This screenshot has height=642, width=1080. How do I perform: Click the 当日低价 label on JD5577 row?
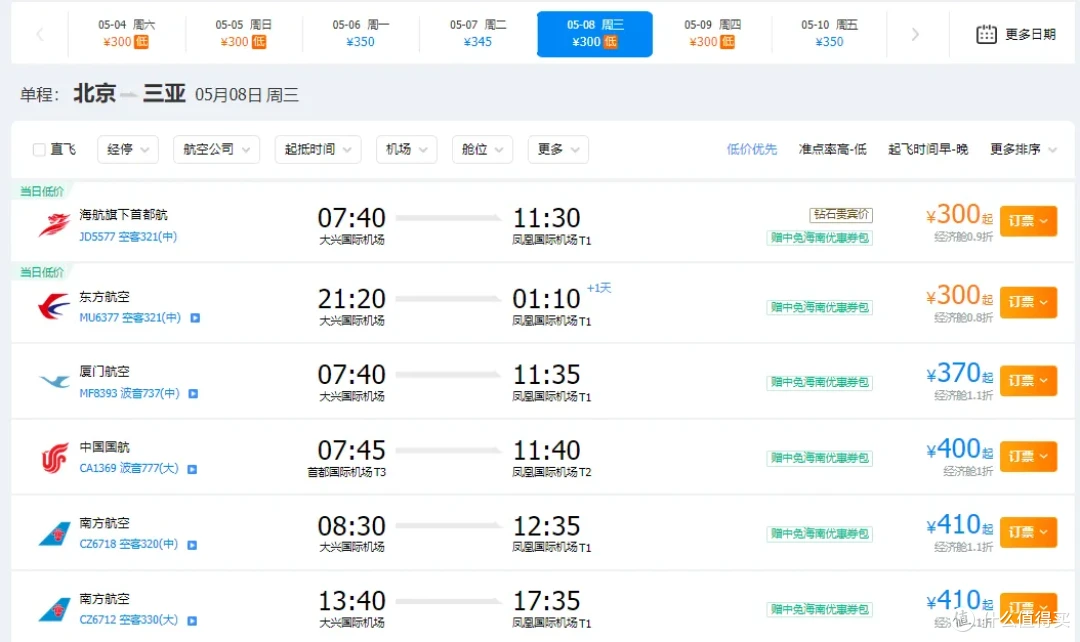coord(42,191)
